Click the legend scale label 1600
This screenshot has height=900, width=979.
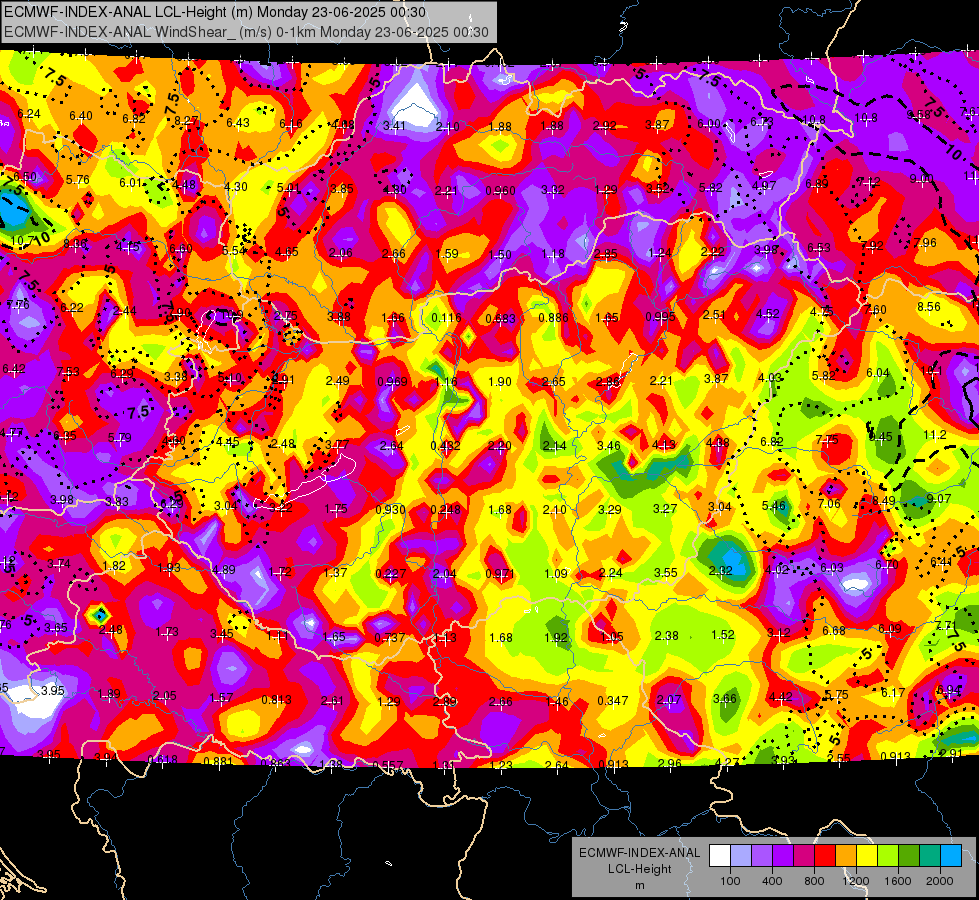coord(898,881)
